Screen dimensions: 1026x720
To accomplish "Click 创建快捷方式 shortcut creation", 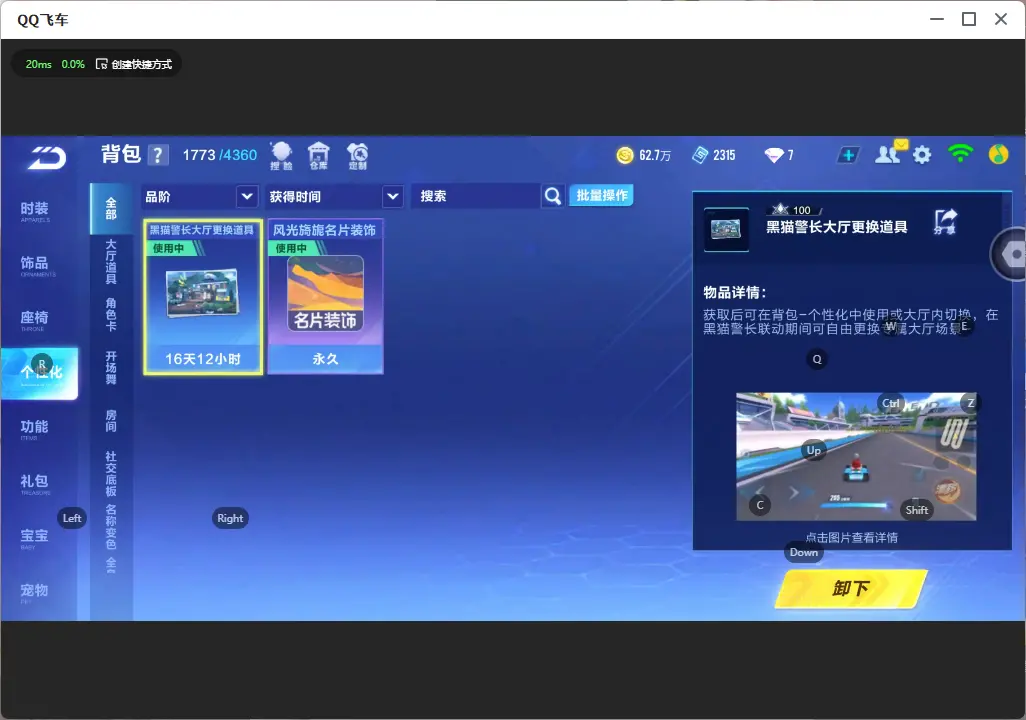I will pyautogui.click(x=134, y=64).
